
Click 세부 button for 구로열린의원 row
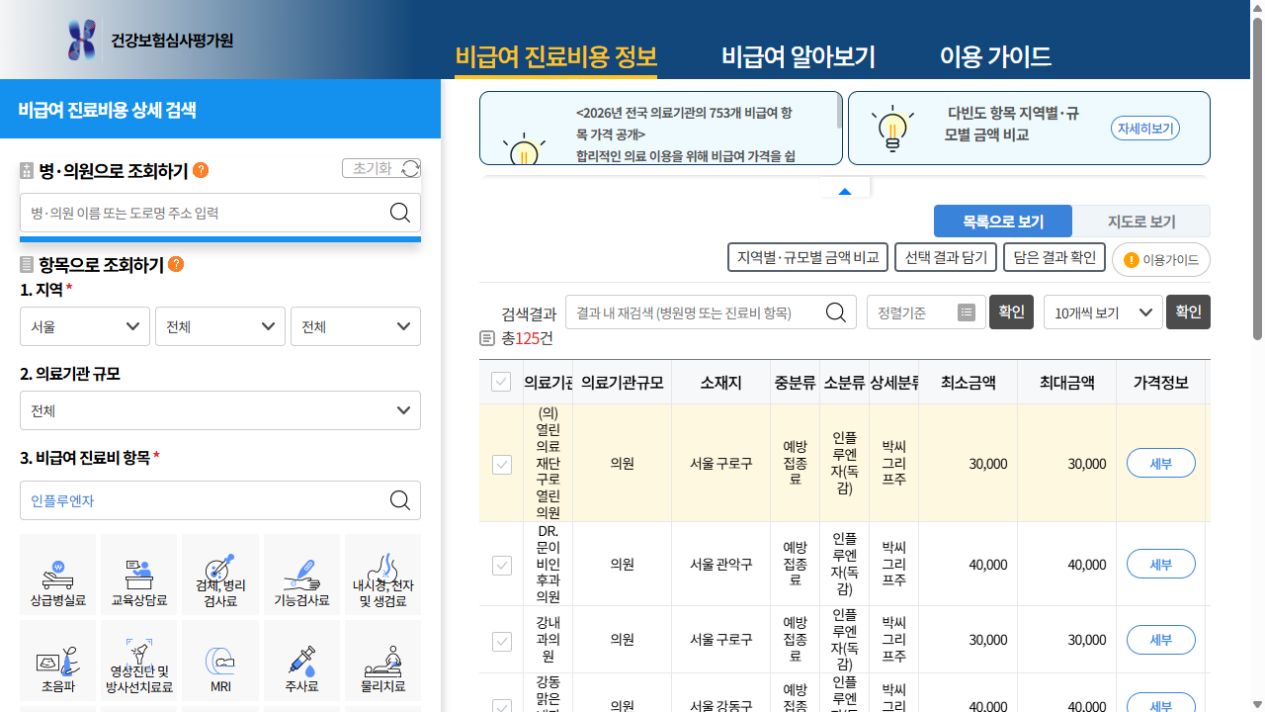tap(1160, 464)
